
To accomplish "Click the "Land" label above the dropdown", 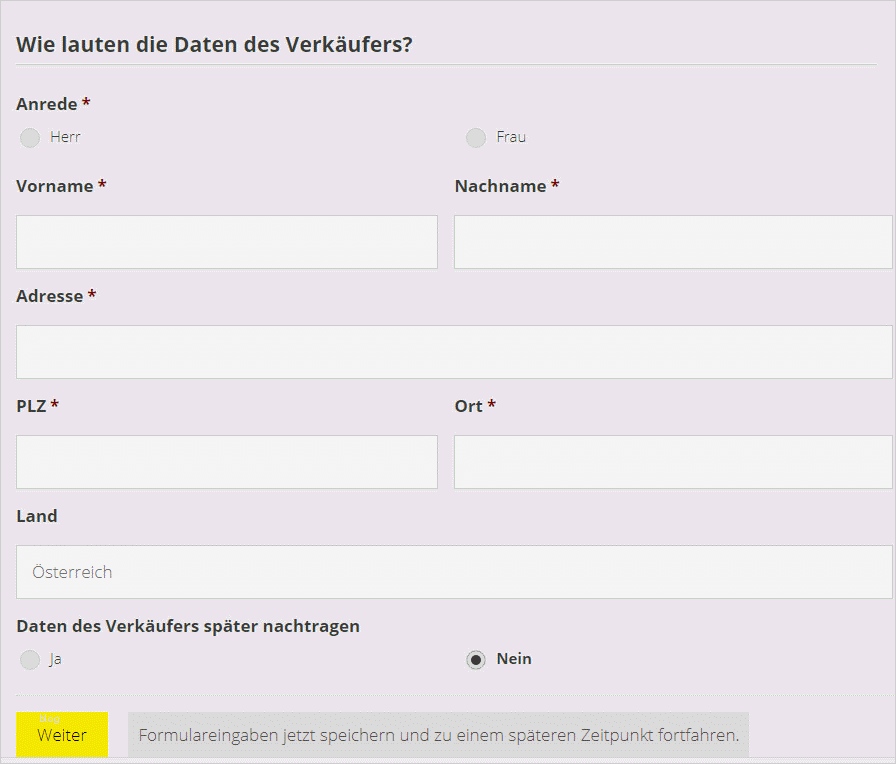I will [x=37, y=516].
